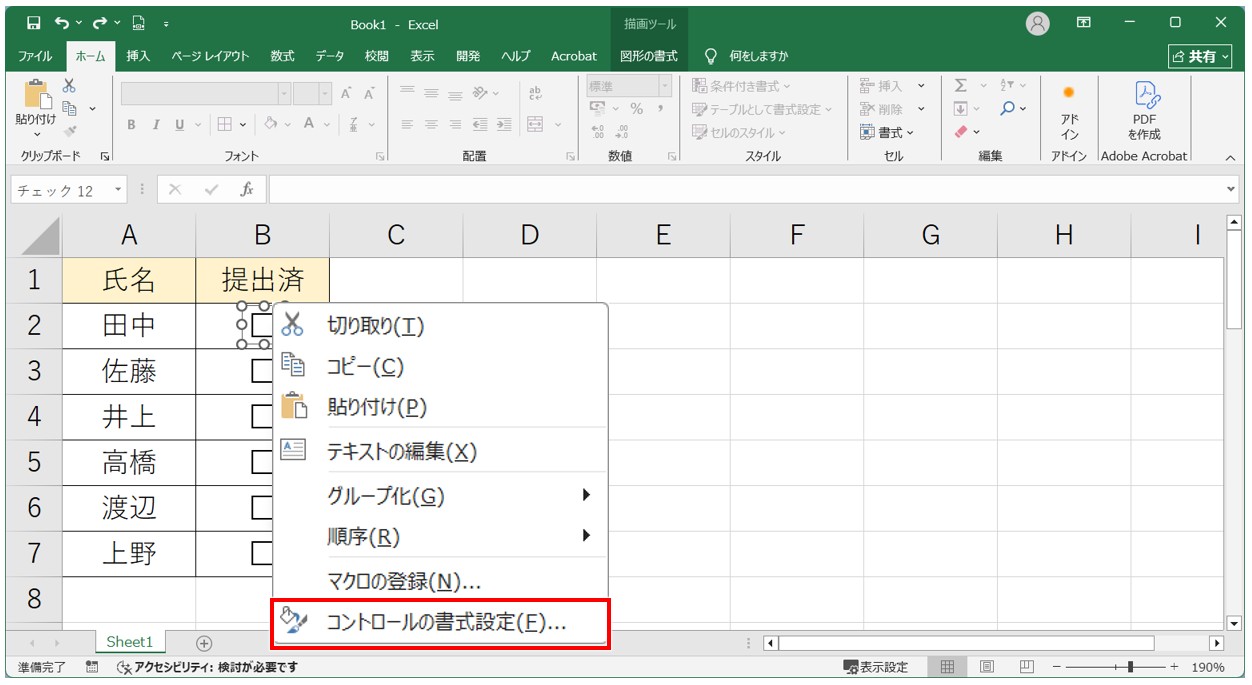Screen dimensions: 1252x685
Task: Click the Underline button in the ribbon
Action: coord(180,125)
